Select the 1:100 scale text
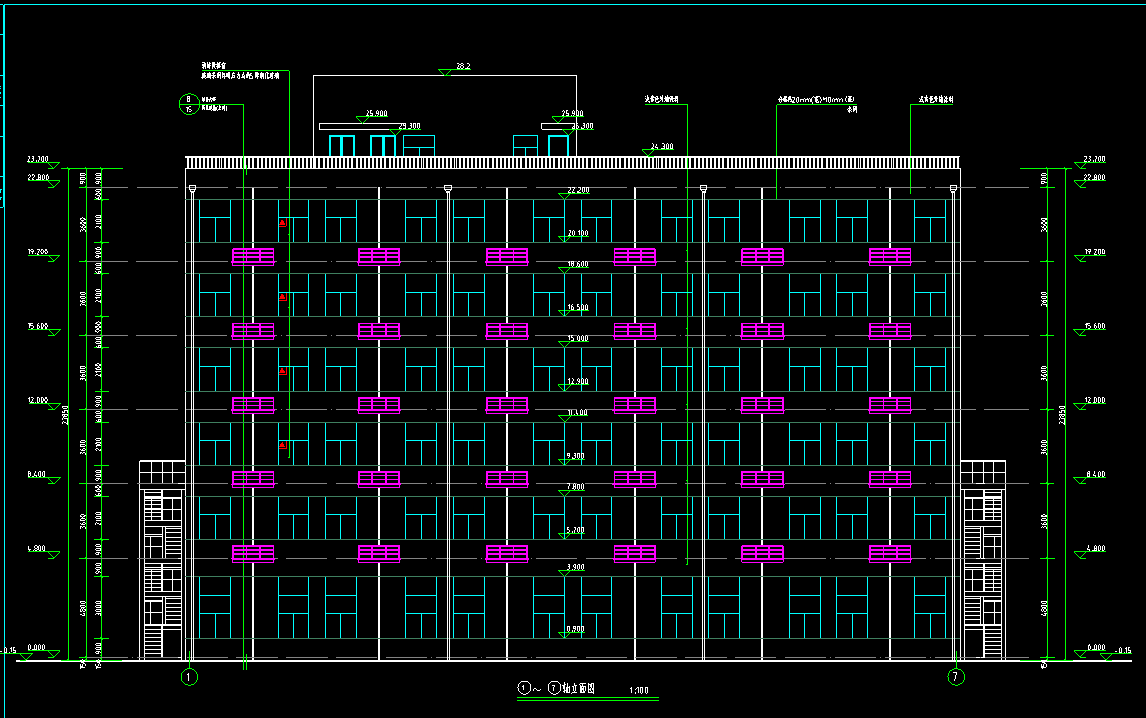The height and width of the screenshot is (718, 1146). (637, 691)
